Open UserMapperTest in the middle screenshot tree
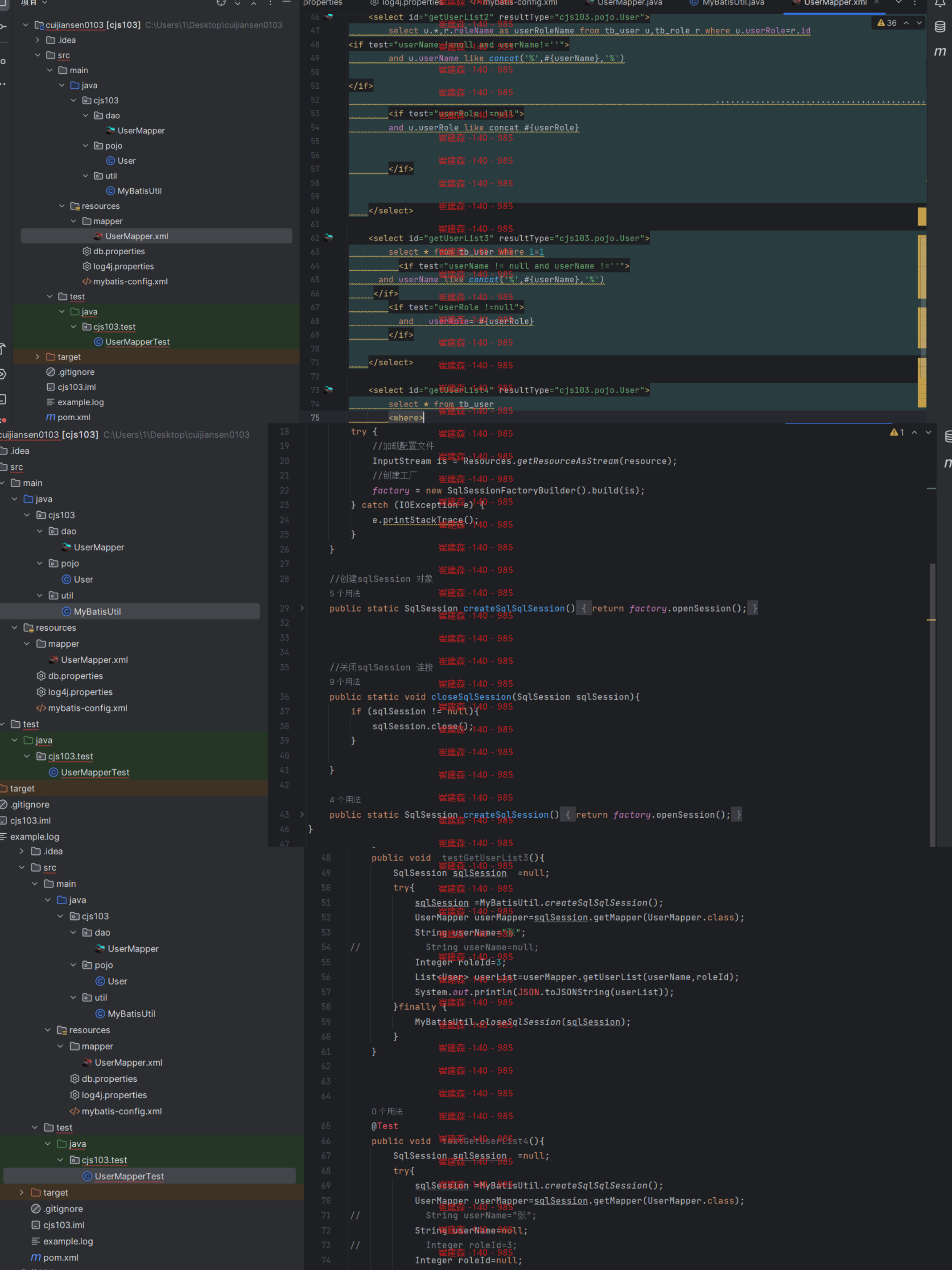Screen dimensions: 952x1270 pyautogui.click(x=90, y=772)
